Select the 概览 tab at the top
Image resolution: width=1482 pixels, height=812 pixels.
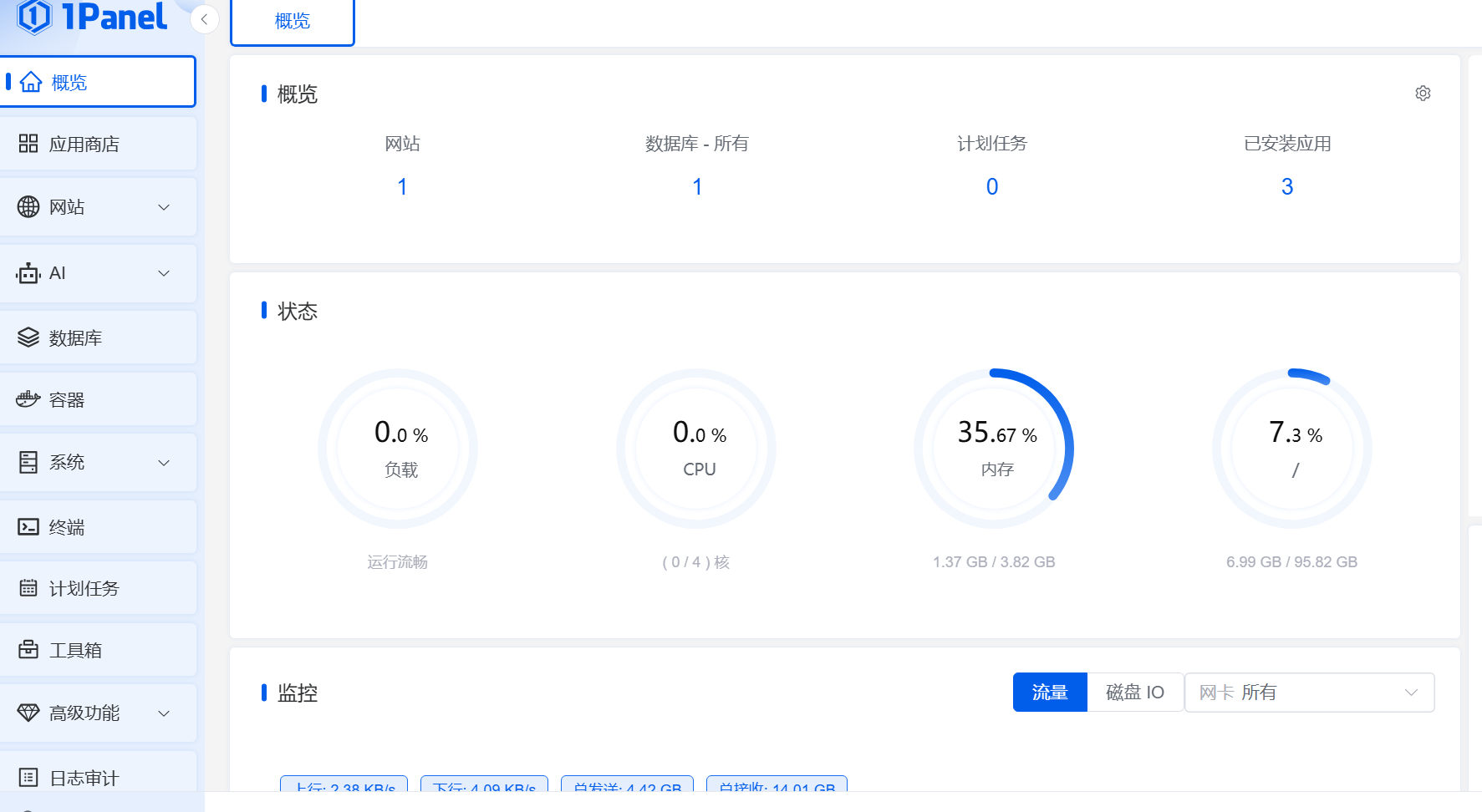(293, 22)
